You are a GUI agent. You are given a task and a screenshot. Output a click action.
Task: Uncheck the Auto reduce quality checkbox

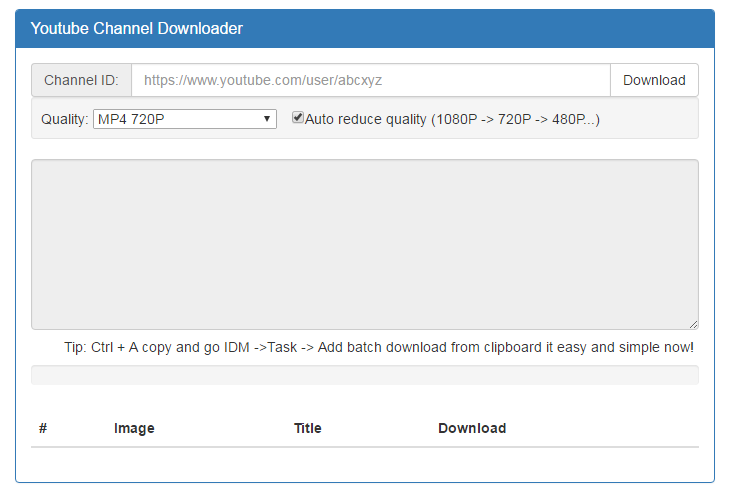pos(297,117)
